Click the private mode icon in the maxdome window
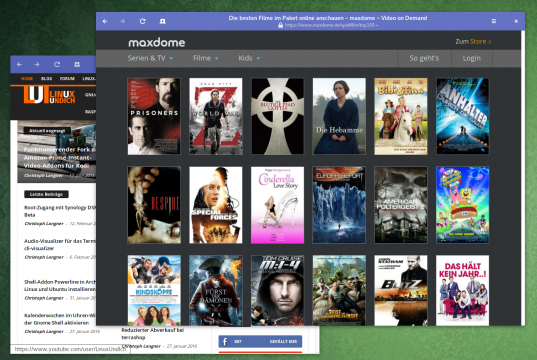 click(x=163, y=21)
